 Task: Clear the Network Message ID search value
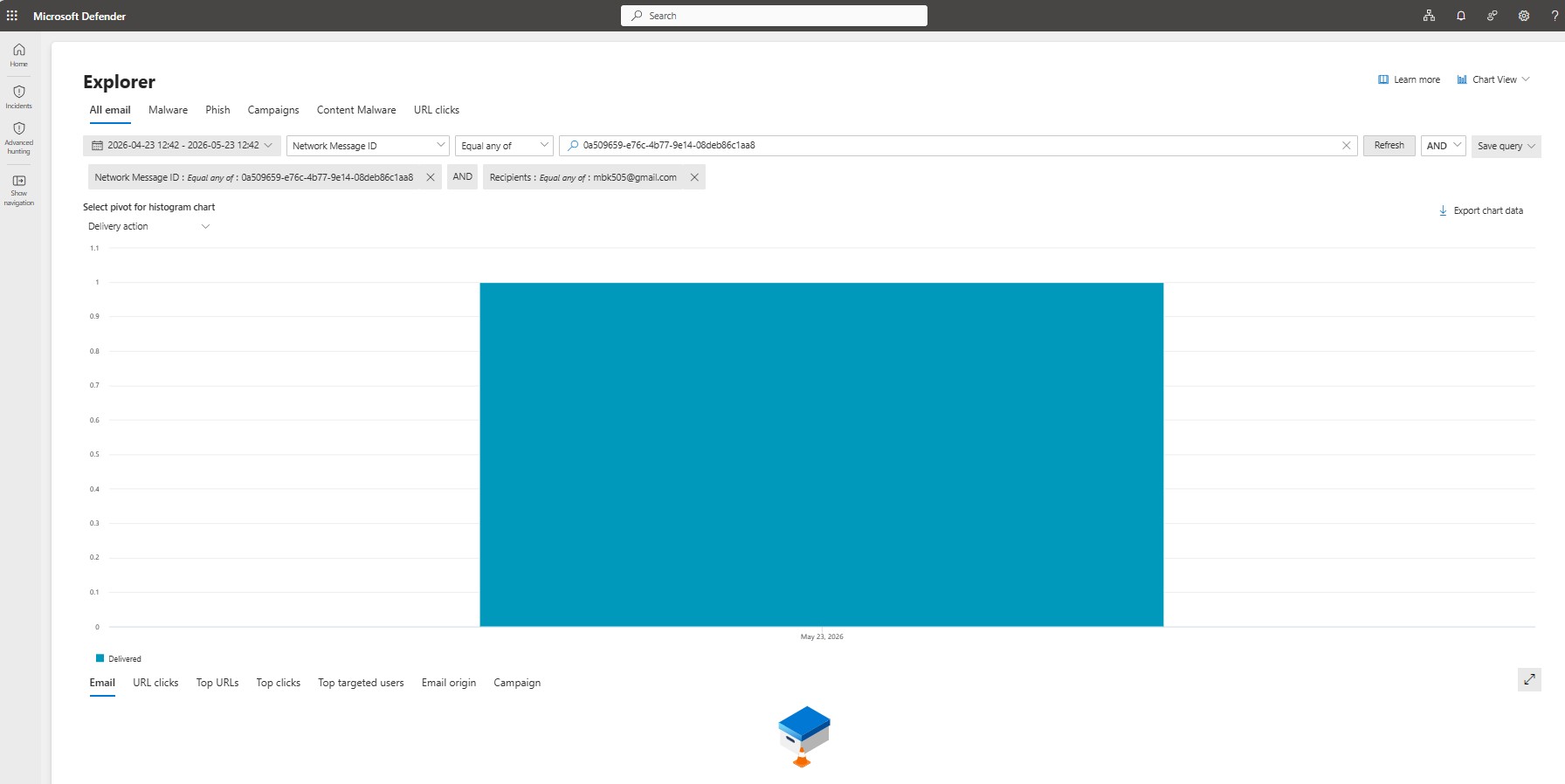(1347, 146)
